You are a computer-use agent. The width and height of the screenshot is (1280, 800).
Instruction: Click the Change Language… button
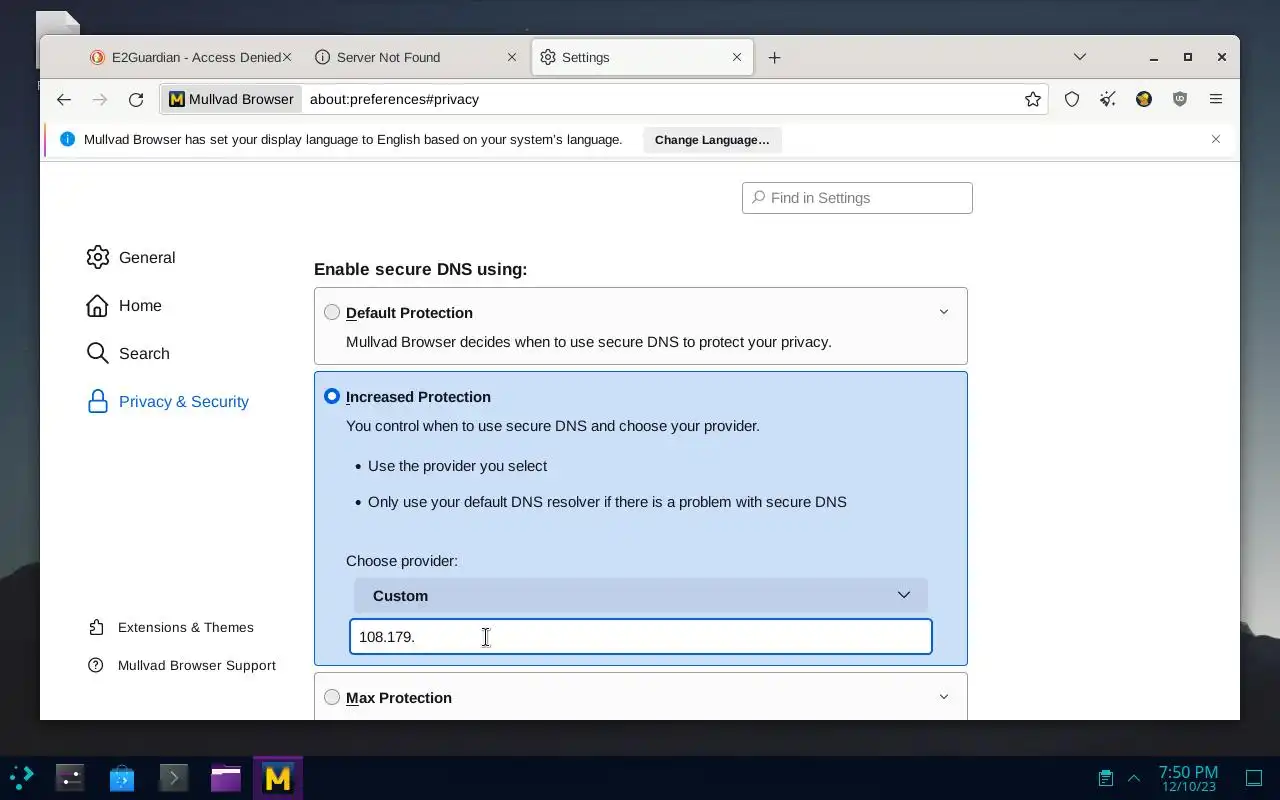click(x=712, y=140)
